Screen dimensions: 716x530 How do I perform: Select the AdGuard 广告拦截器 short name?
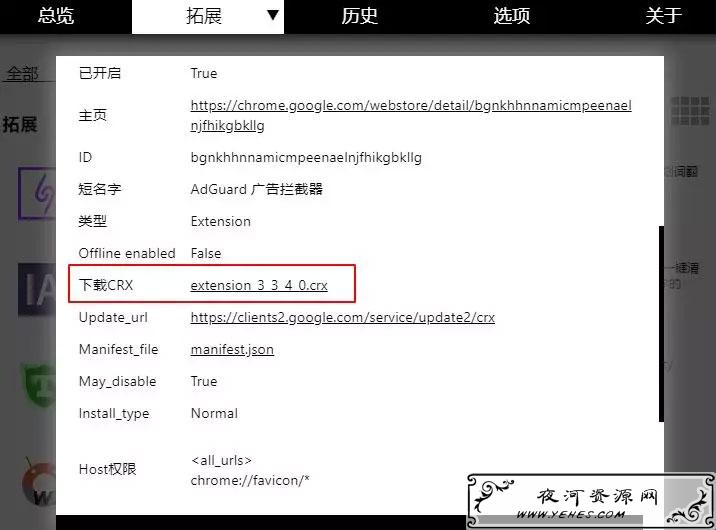[257, 189]
